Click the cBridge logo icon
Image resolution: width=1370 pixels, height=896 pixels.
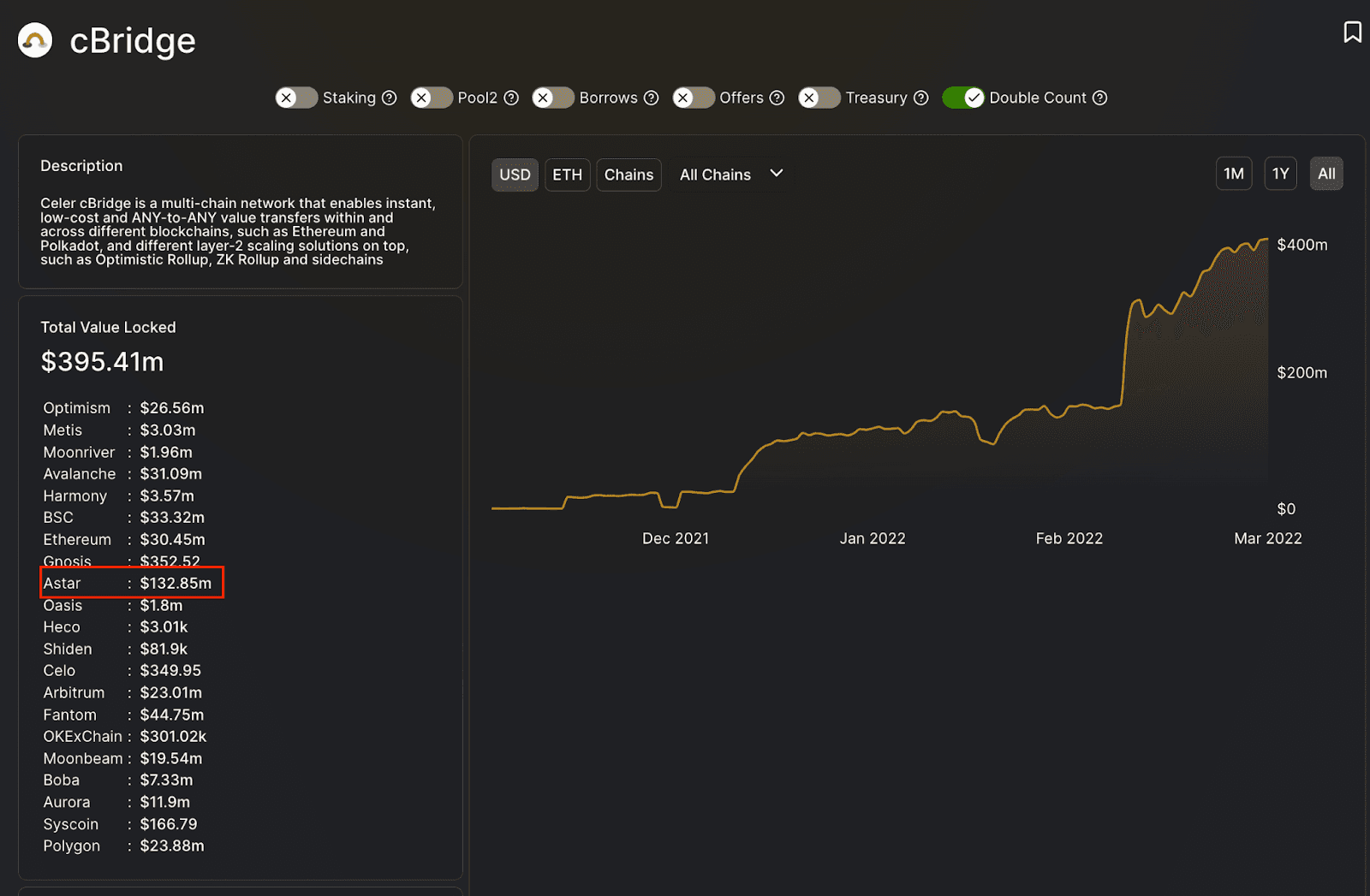(35, 40)
